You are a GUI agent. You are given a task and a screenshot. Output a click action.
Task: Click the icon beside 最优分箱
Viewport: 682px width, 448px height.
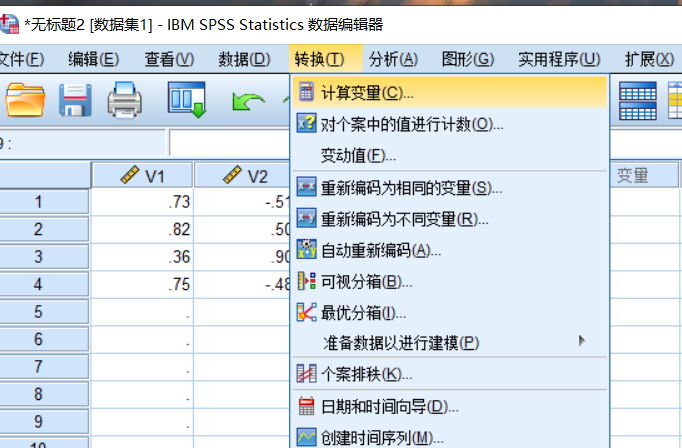click(x=306, y=312)
